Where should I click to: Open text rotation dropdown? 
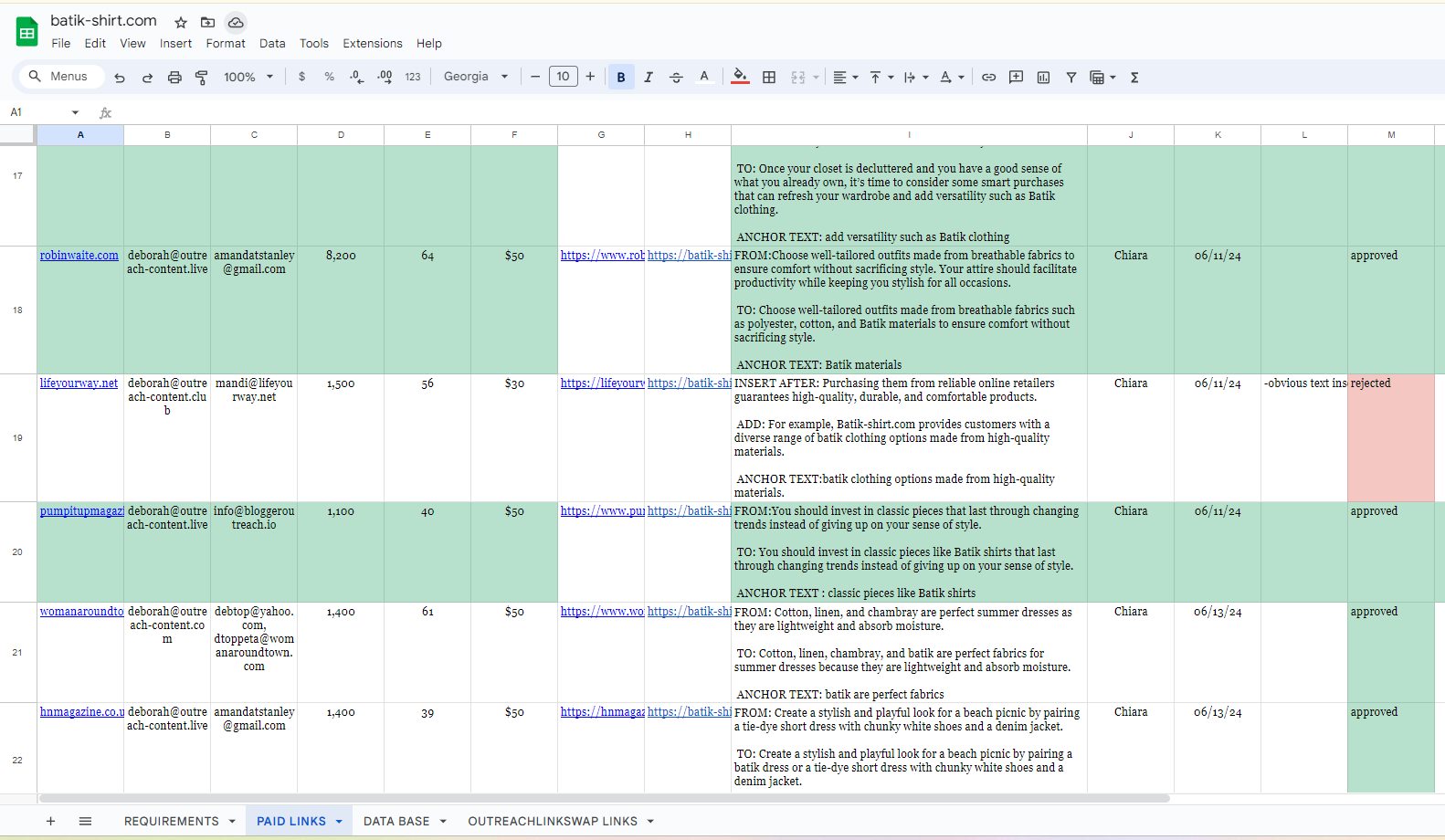[x=952, y=78]
